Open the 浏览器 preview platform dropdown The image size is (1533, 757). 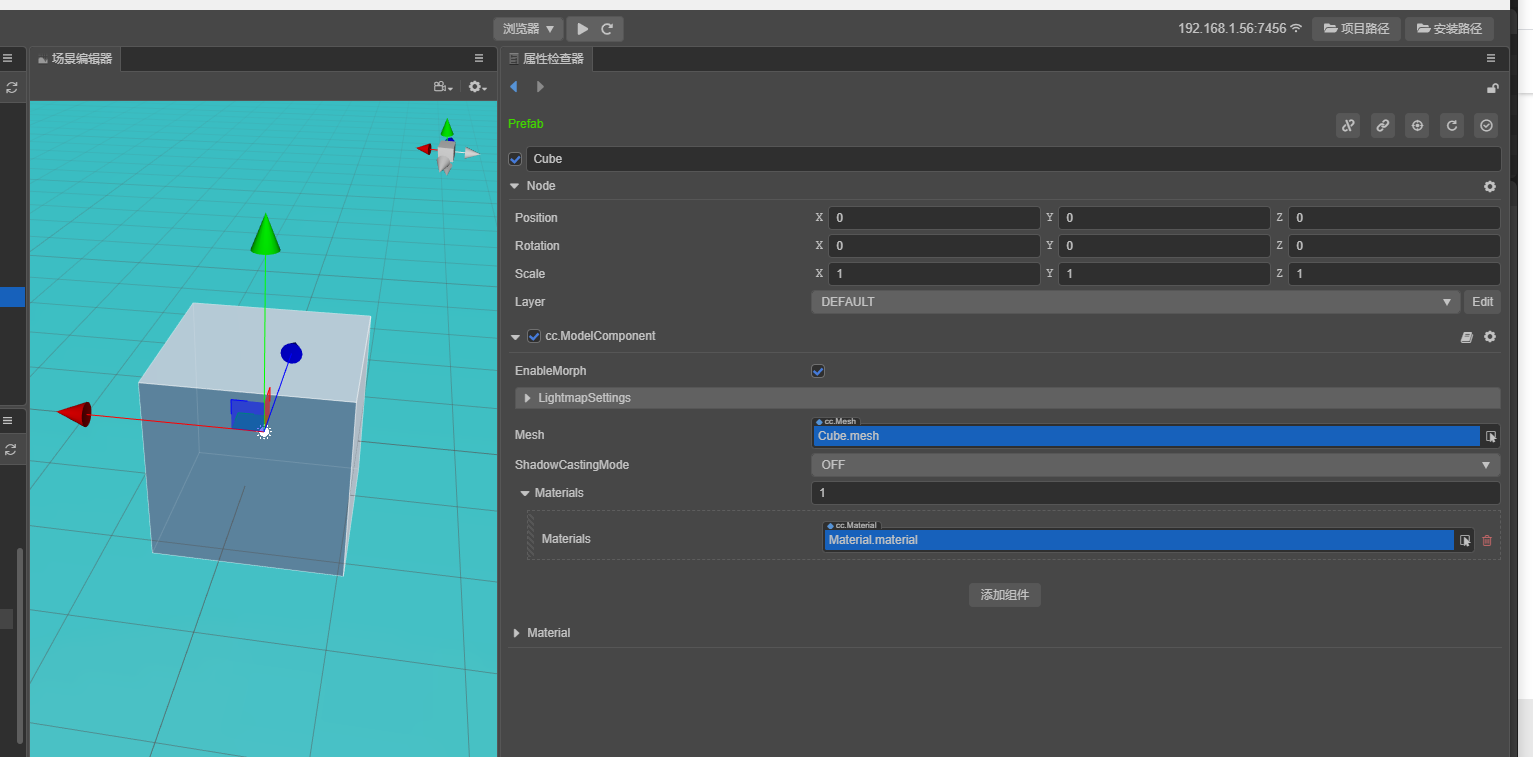click(528, 29)
